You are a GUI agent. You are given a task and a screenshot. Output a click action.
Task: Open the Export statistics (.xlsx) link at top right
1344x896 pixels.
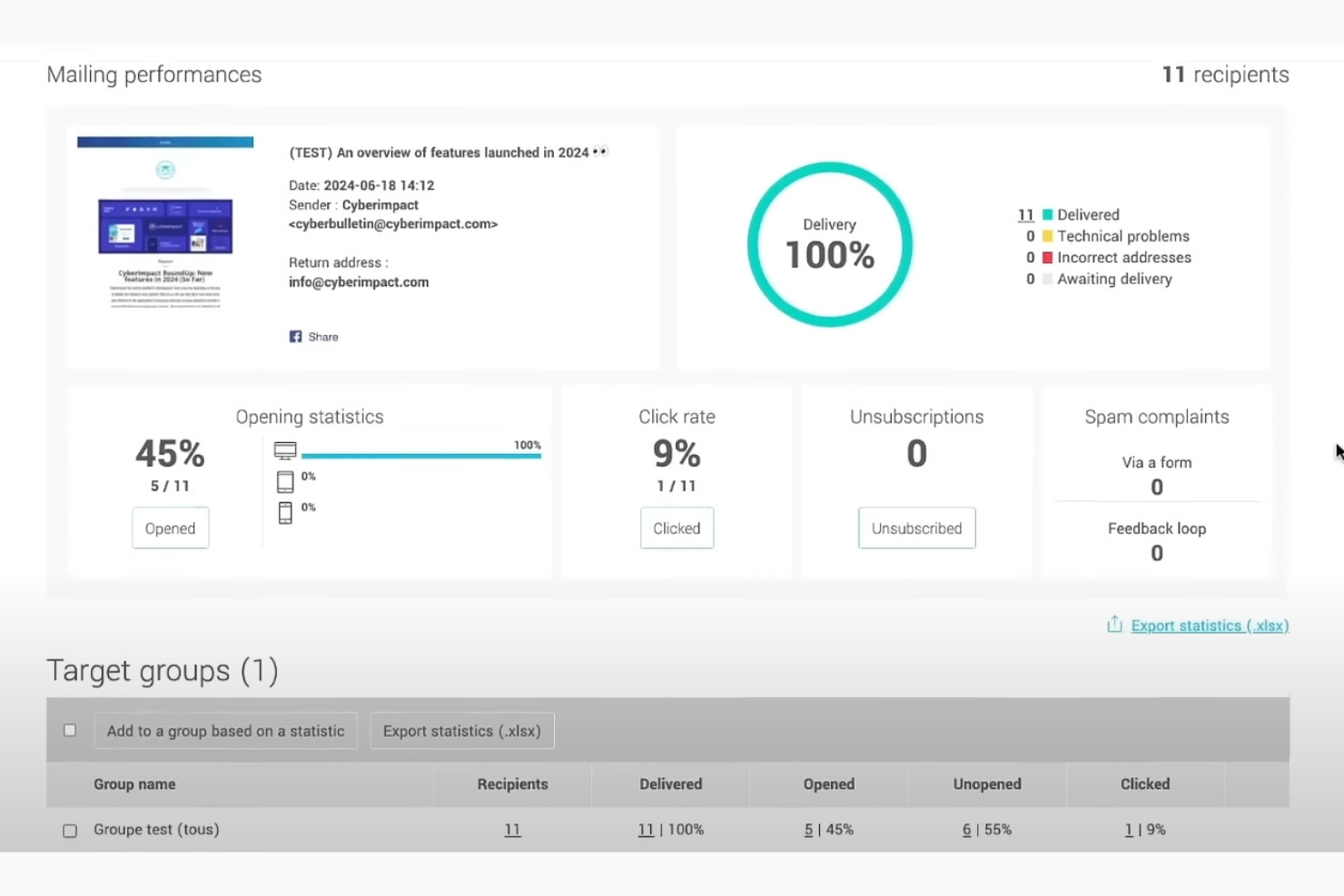[x=1210, y=625]
